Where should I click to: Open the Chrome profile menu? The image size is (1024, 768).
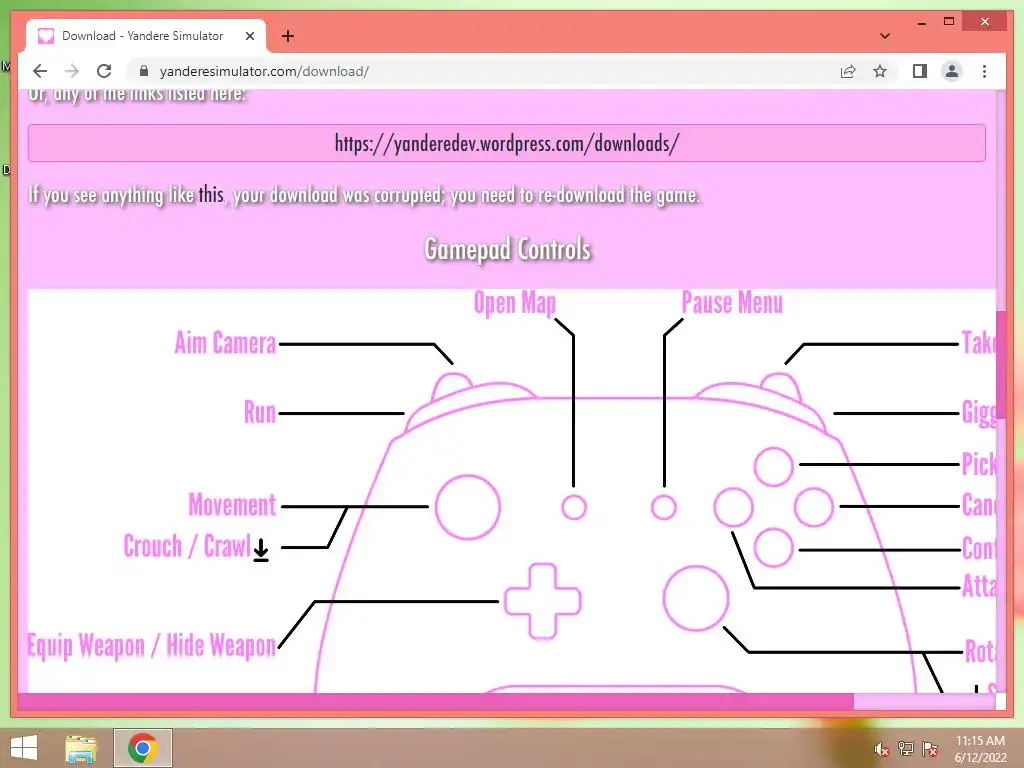(952, 71)
